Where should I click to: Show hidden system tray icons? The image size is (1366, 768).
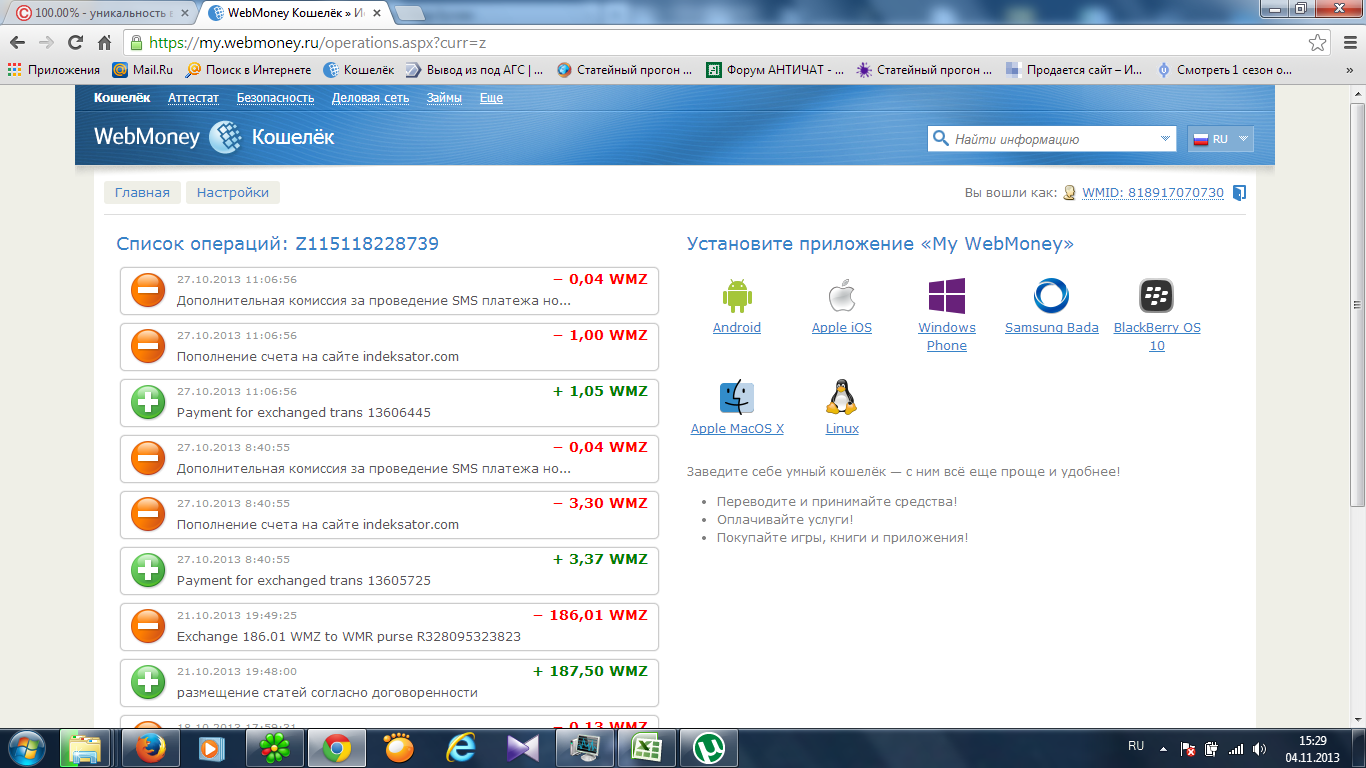(x=1163, y=748)
